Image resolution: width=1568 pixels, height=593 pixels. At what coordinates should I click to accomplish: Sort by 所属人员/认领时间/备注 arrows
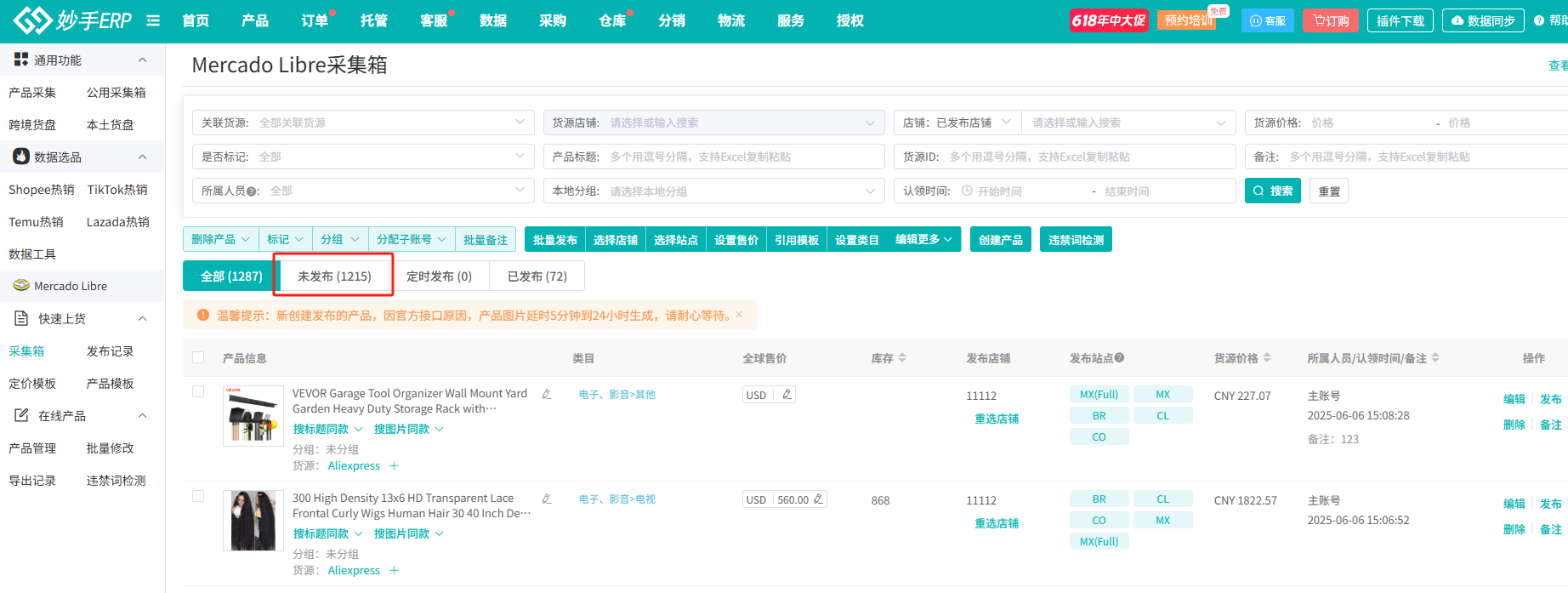[1435, 358]
